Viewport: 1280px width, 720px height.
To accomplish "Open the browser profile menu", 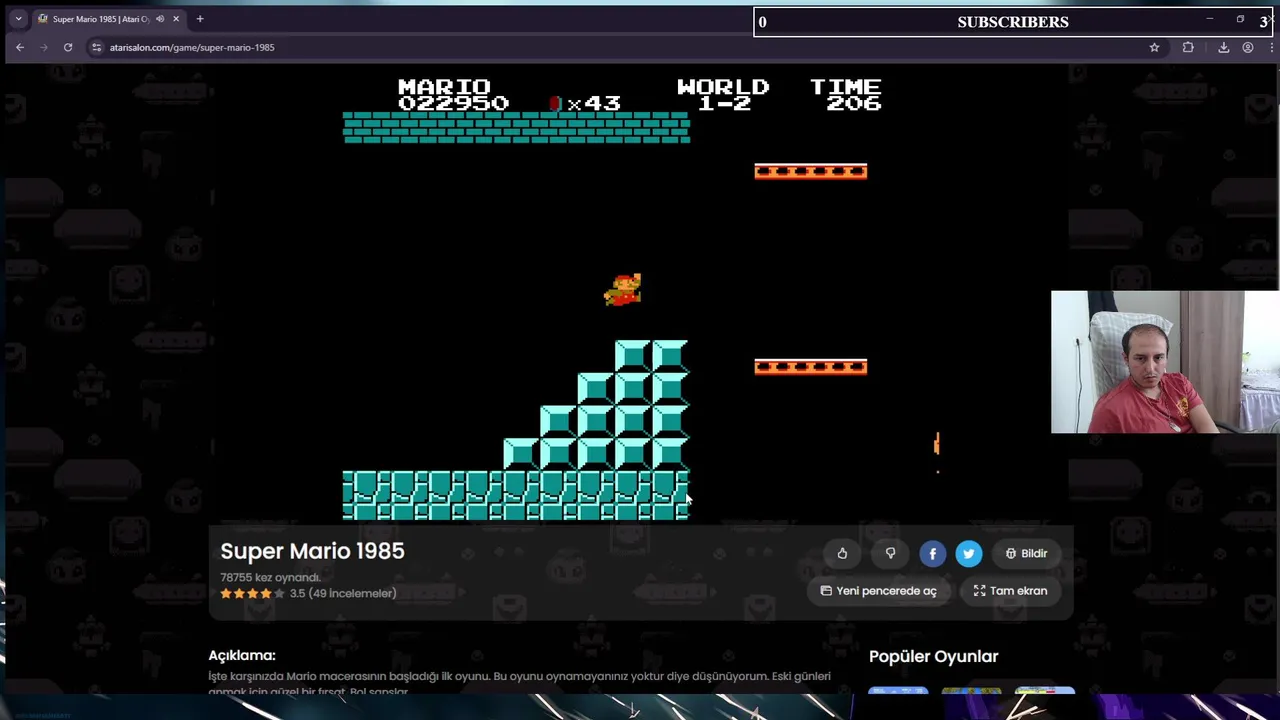I will tap(1248, 47).
